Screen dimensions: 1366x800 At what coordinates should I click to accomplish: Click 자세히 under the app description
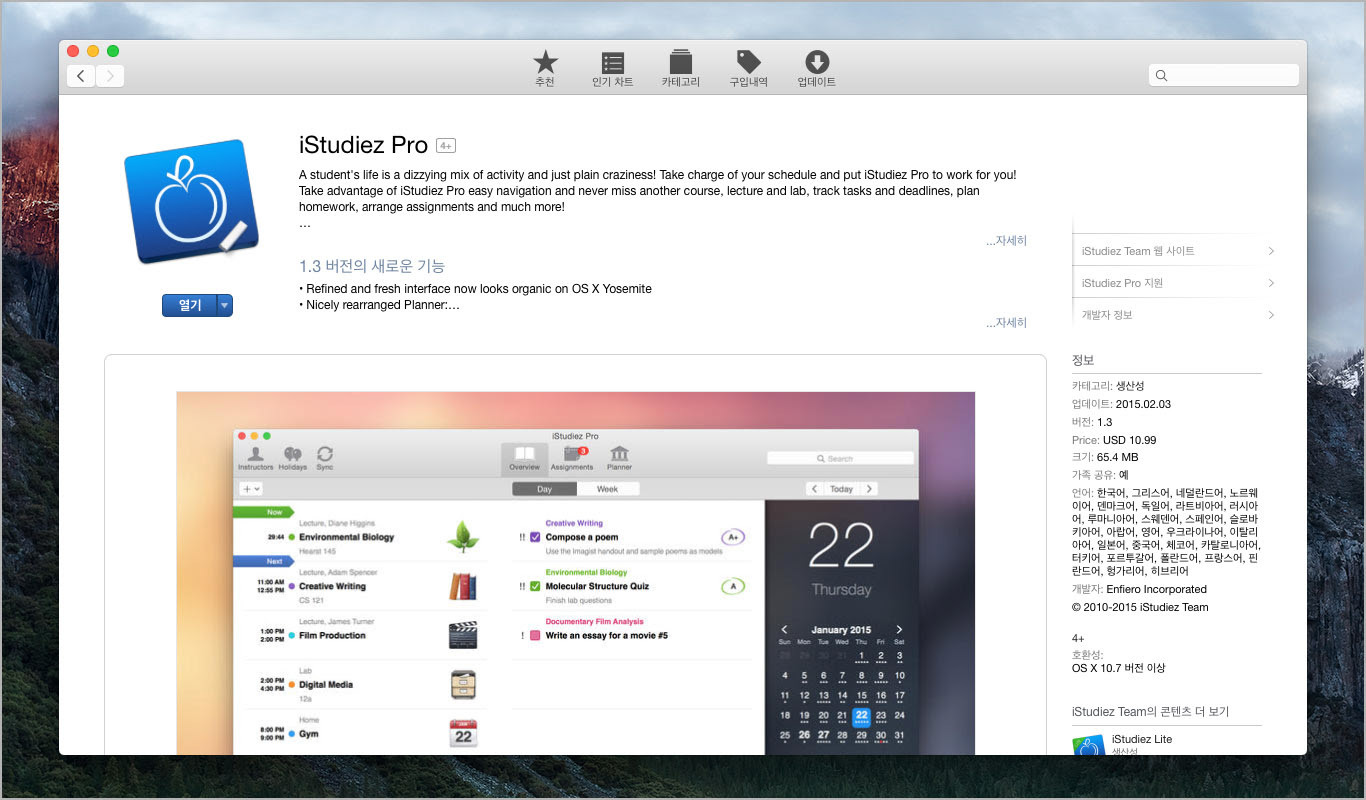pyautogui.click(x=1007, y=241)
